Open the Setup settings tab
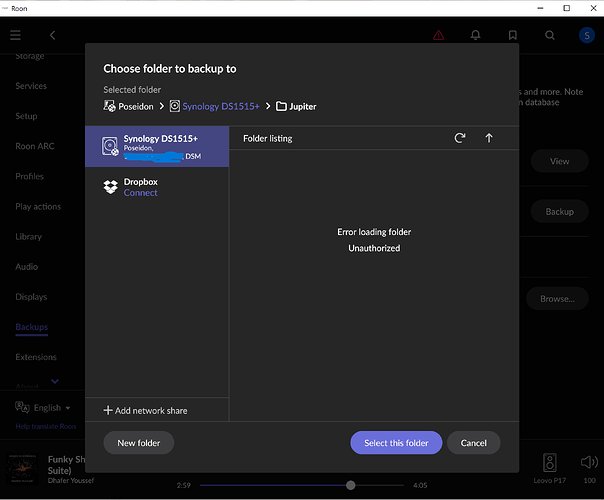Viewport: 604px width, 500px height. click(26, 116)
